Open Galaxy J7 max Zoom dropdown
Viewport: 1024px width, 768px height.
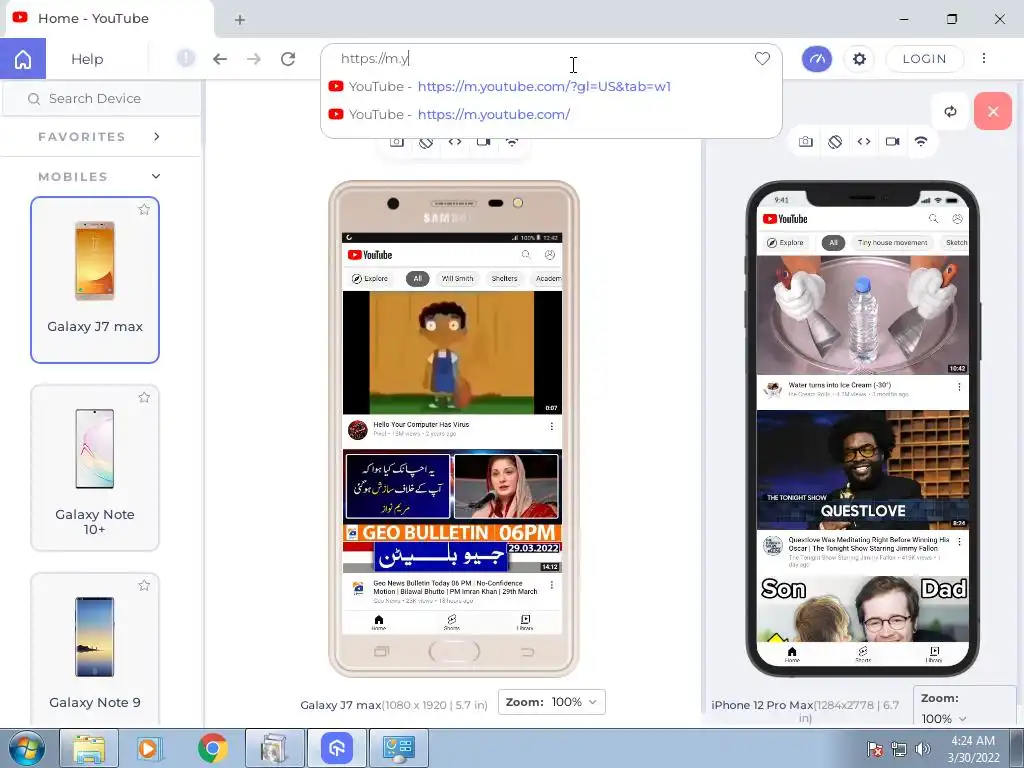pyautogui.click(x=552, y=702)
